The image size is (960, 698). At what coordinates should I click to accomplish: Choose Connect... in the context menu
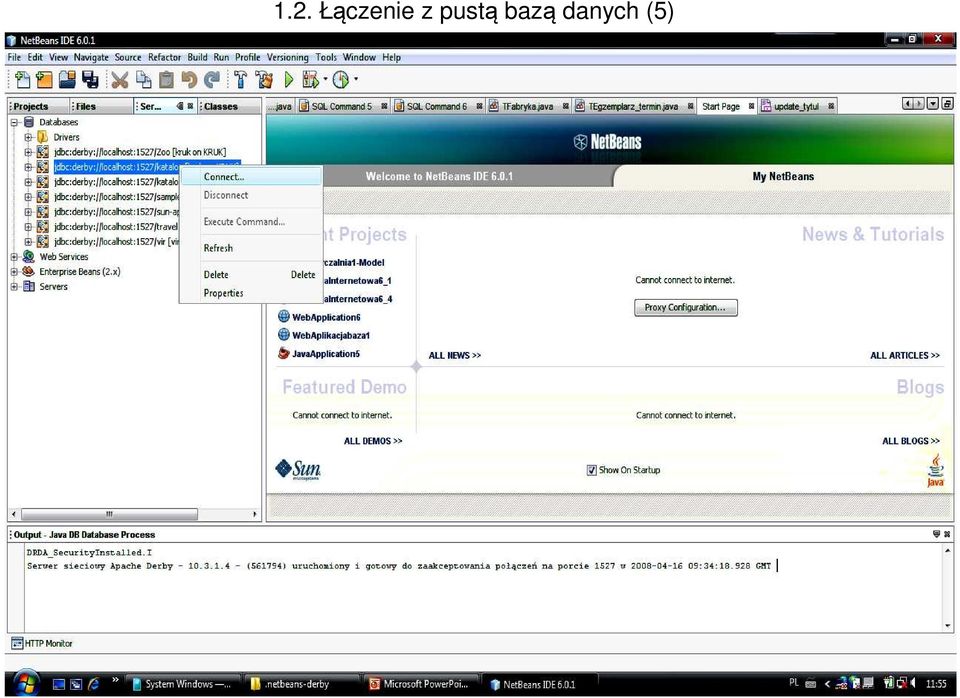250,177
